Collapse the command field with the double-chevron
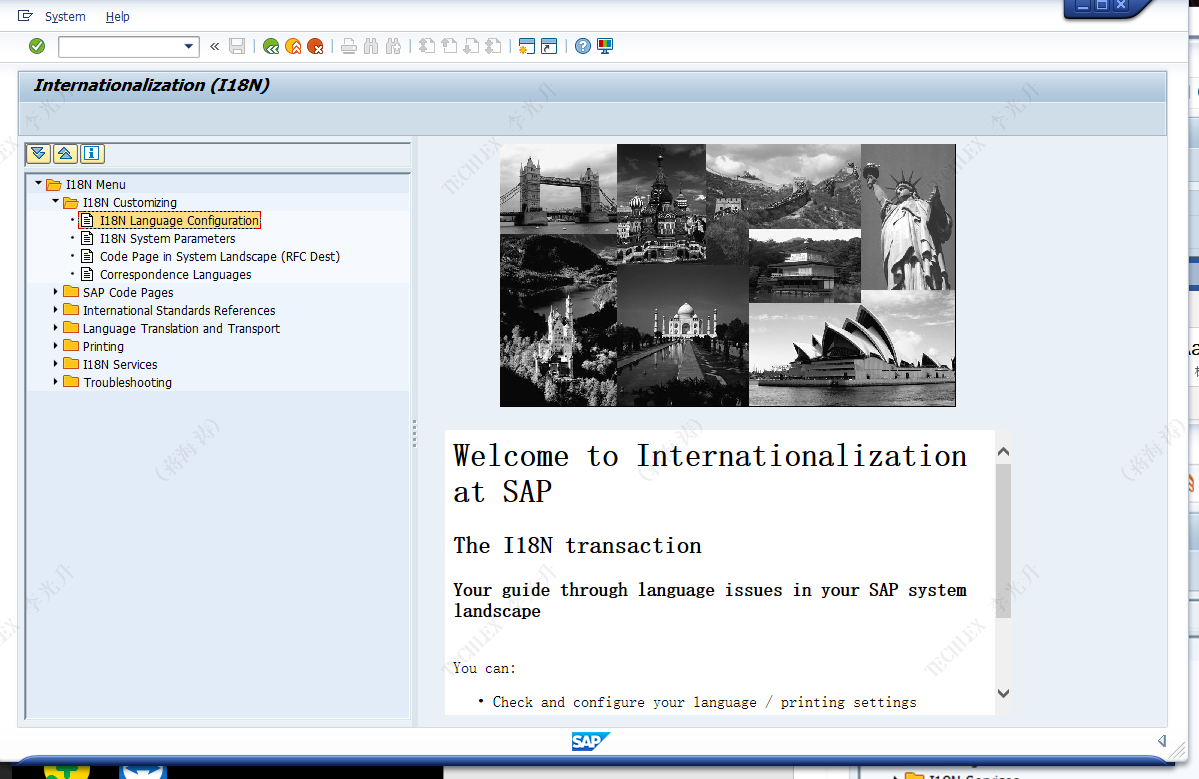1199x779 pixels. pyautogui.click(x=215, y=47)
